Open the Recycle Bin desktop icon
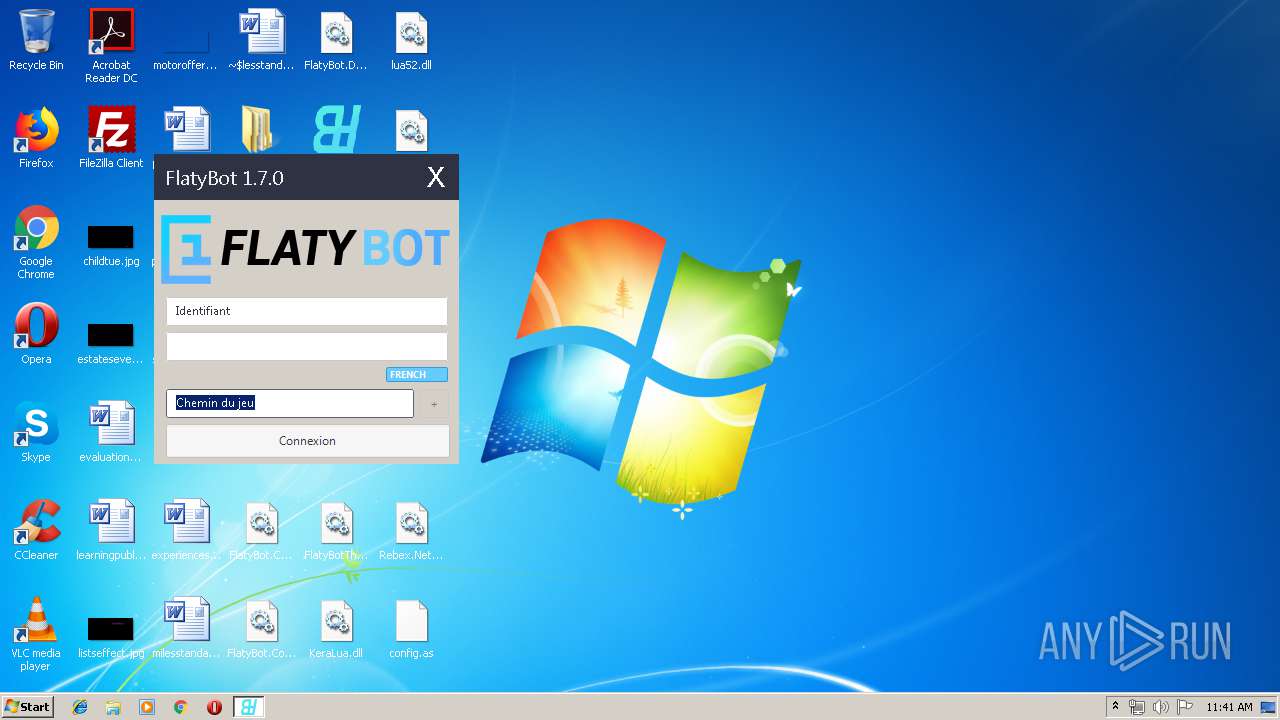Viewport: 1280px width, 720px height. (x=36, y=41)
